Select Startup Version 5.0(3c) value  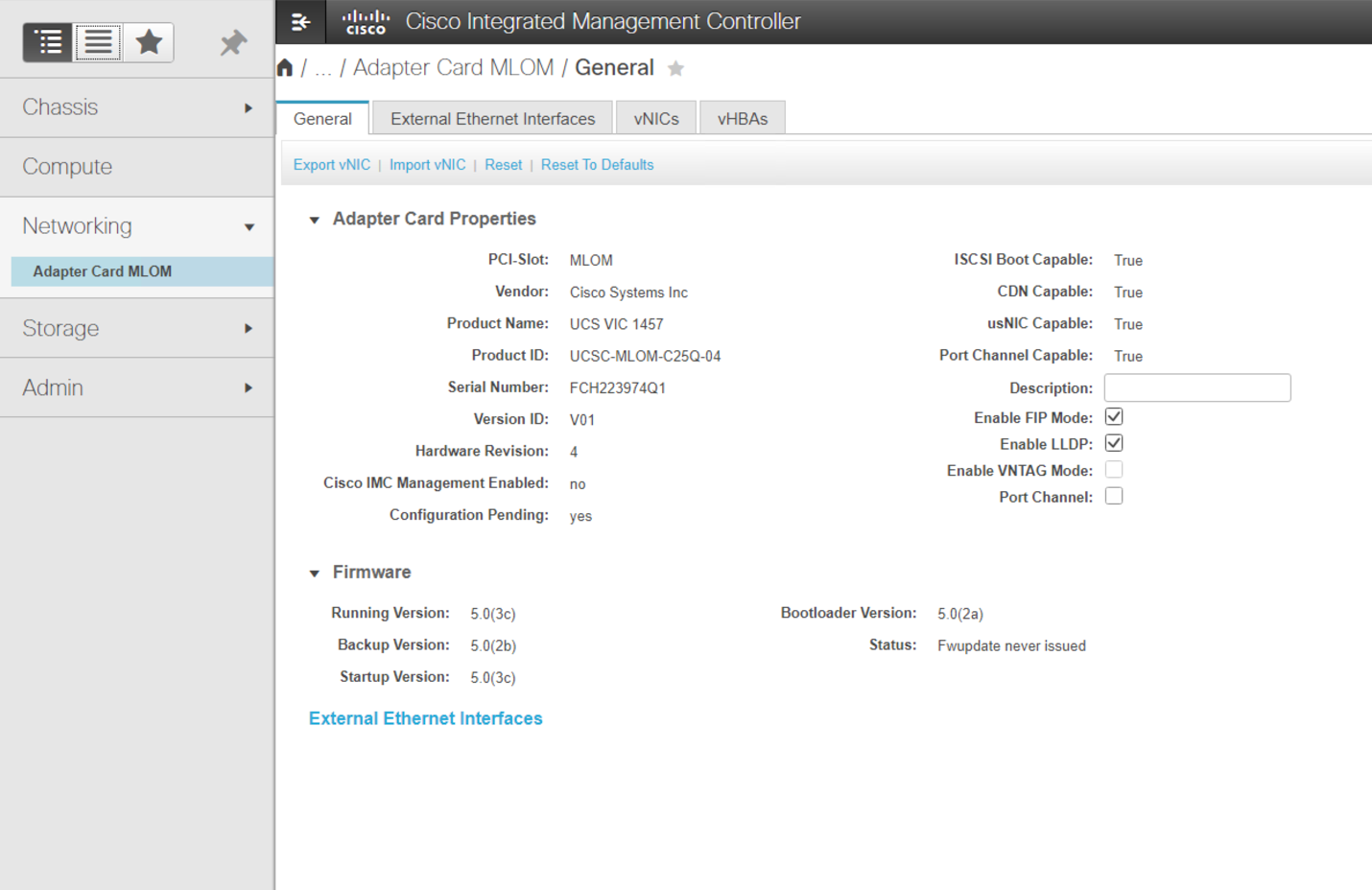pyautogui.click(x=493, y=678)
